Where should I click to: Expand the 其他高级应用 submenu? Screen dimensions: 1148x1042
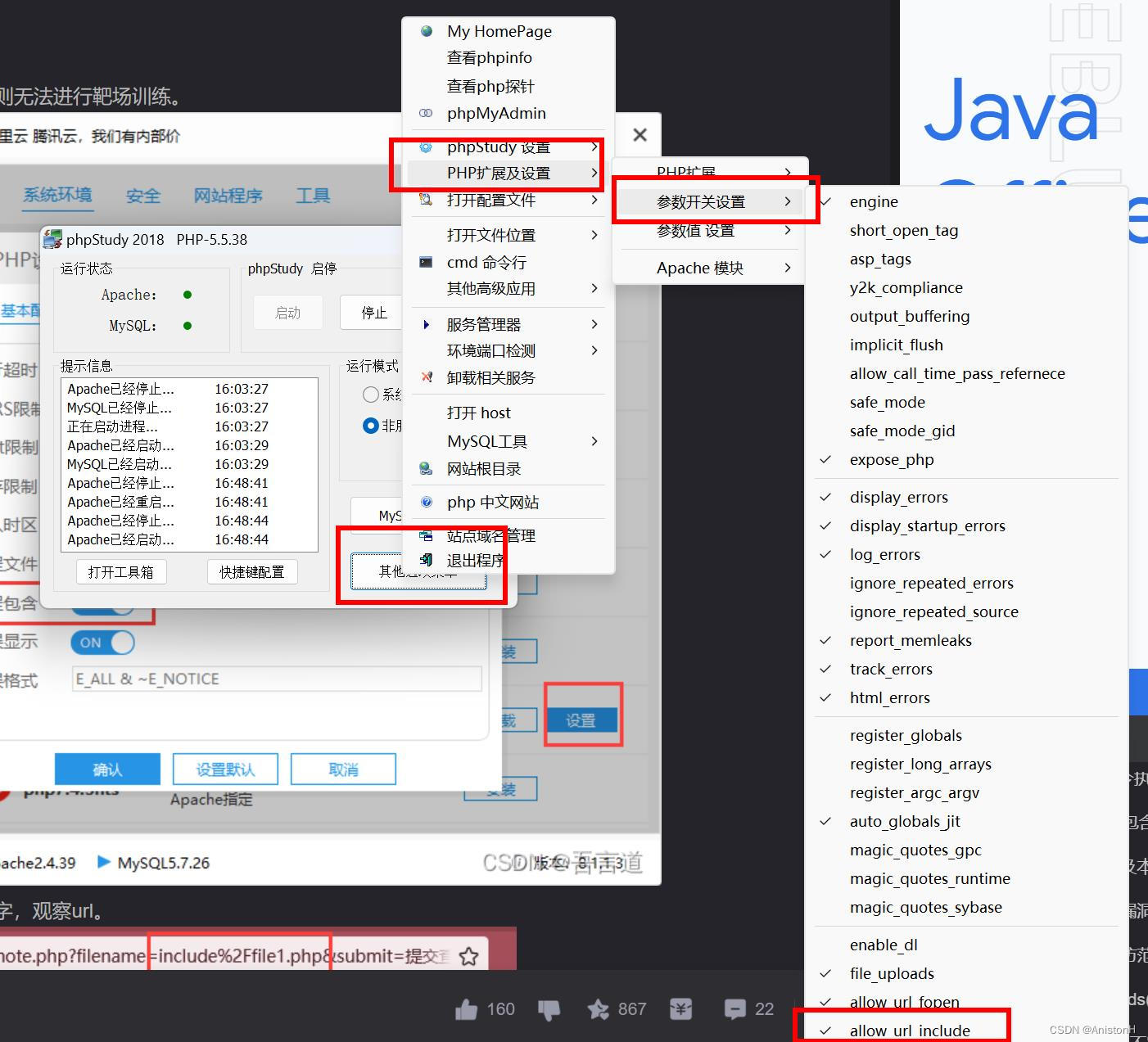coord(508,288)
